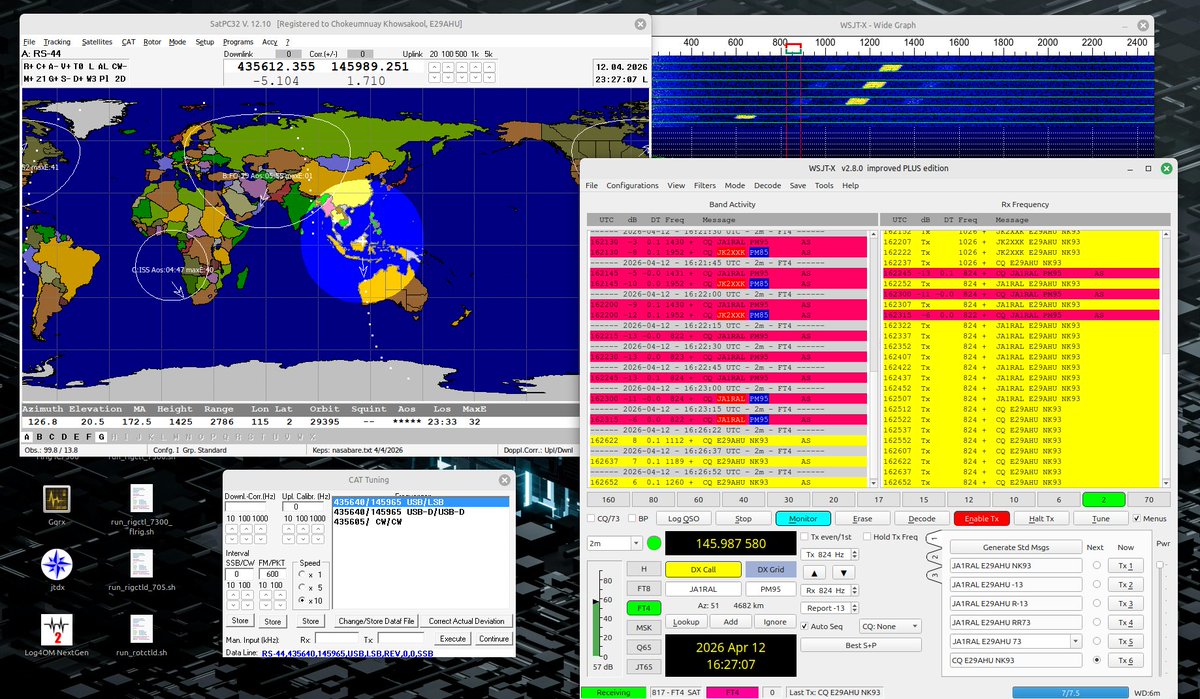Uncheck the Auto Seq checkbox
The width and height of the screenshot is (1200, 699).
[804, 627]
